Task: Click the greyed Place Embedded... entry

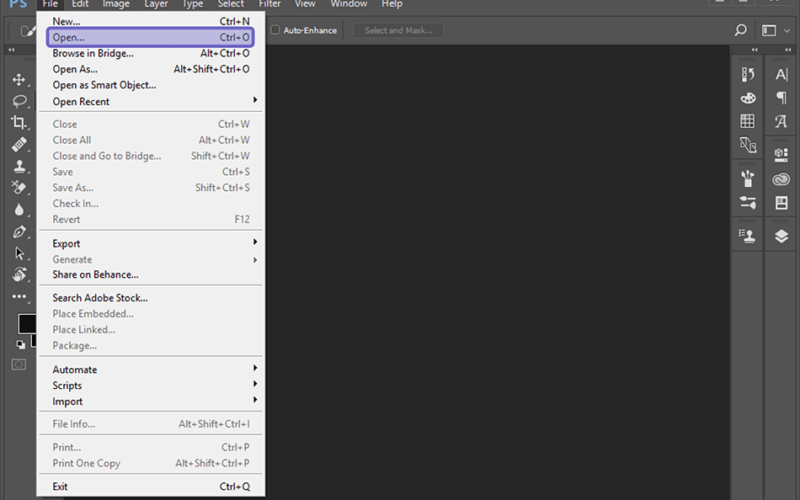Action: pyautogui.click(x=151, y=314)
